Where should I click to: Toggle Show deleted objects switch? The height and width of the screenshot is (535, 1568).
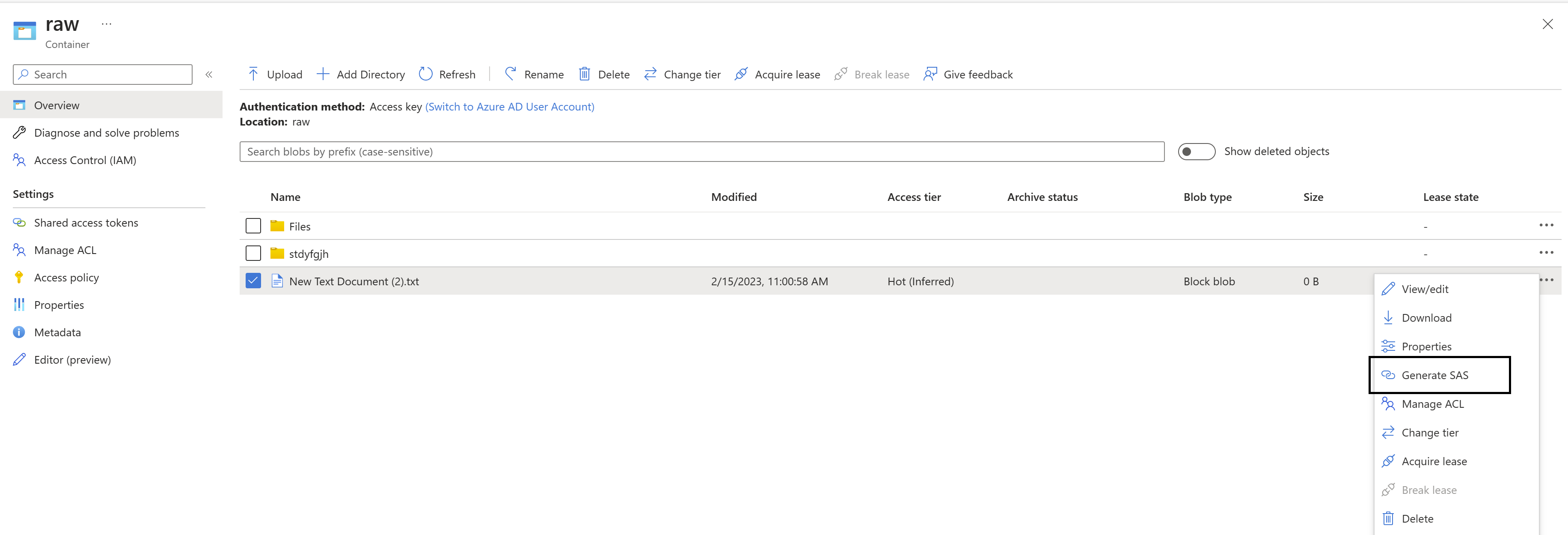[1196, 151]
